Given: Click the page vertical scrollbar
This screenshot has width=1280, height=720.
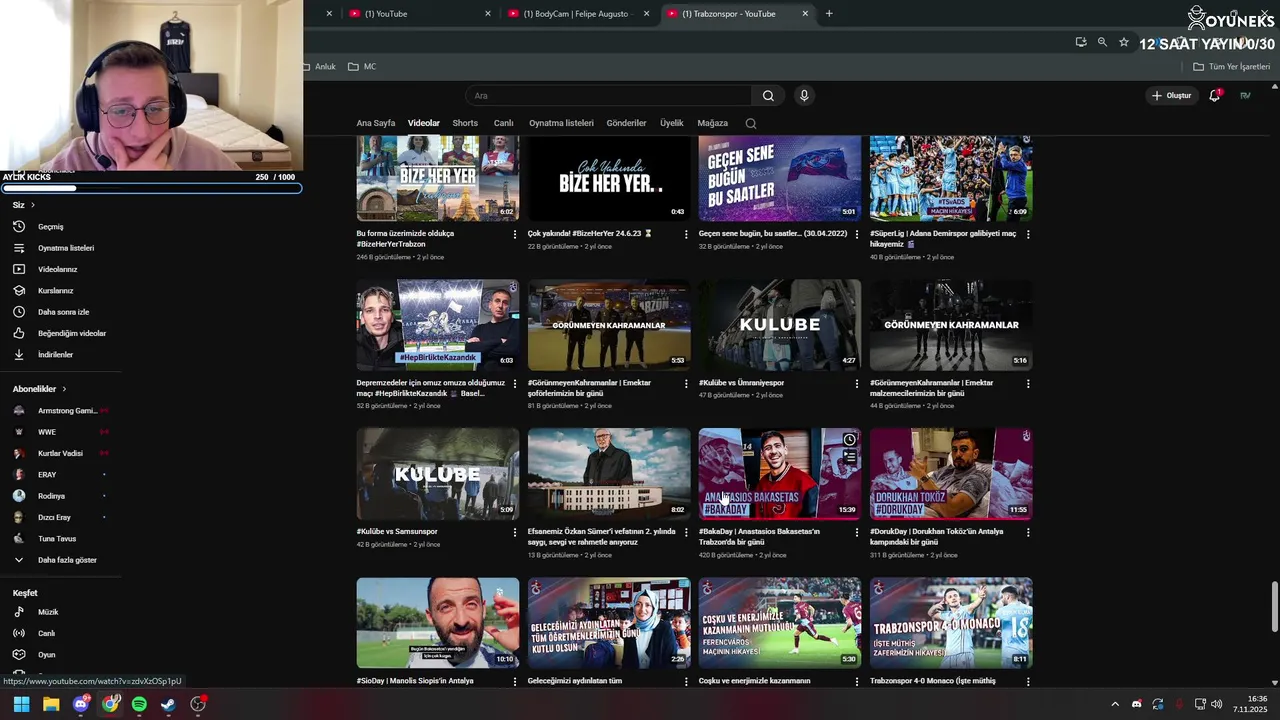Looking at the screenshot, I should pos(1274,605).
